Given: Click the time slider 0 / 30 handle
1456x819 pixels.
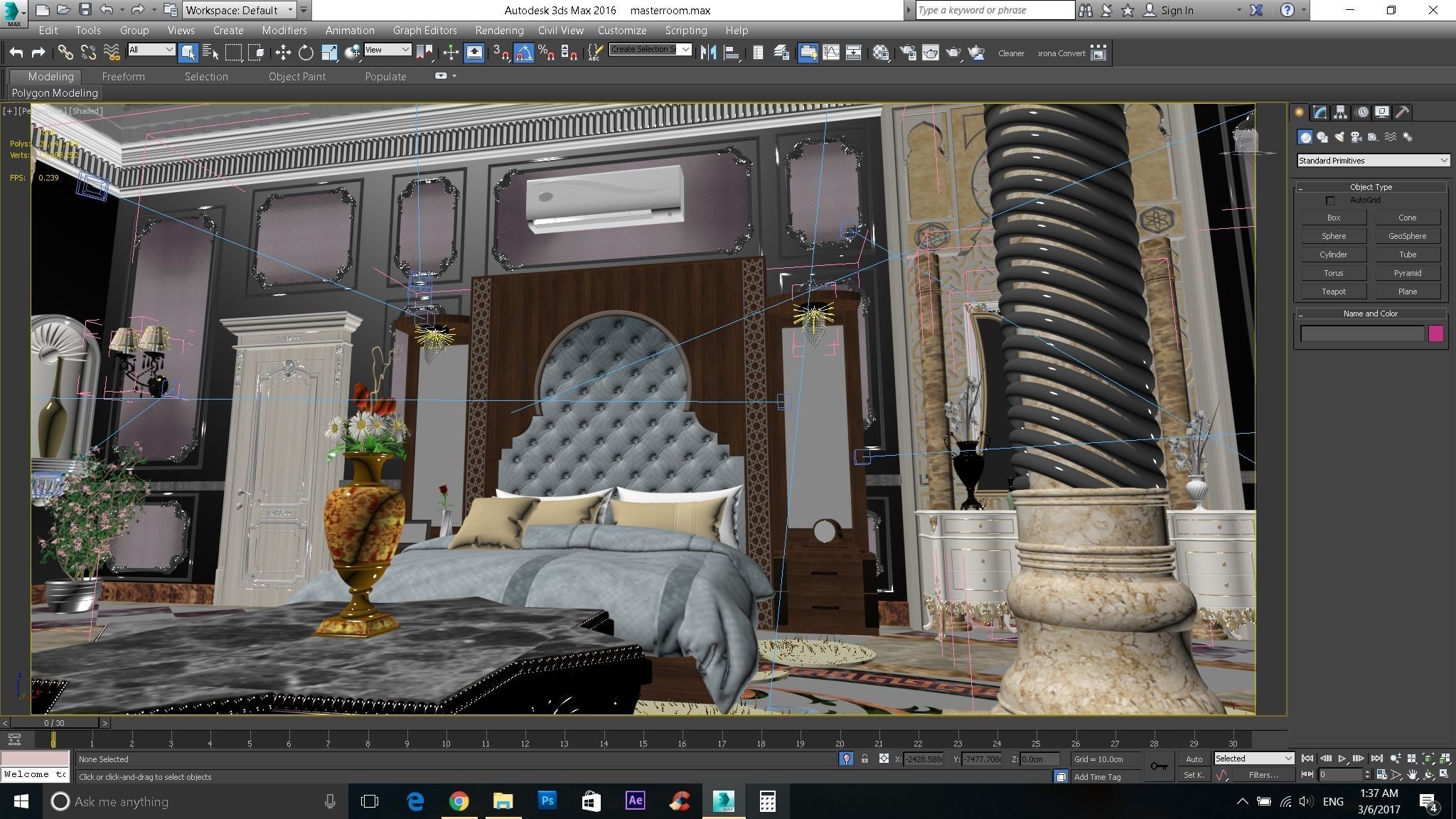Looking at the screenshot, I should pos(54,723).
